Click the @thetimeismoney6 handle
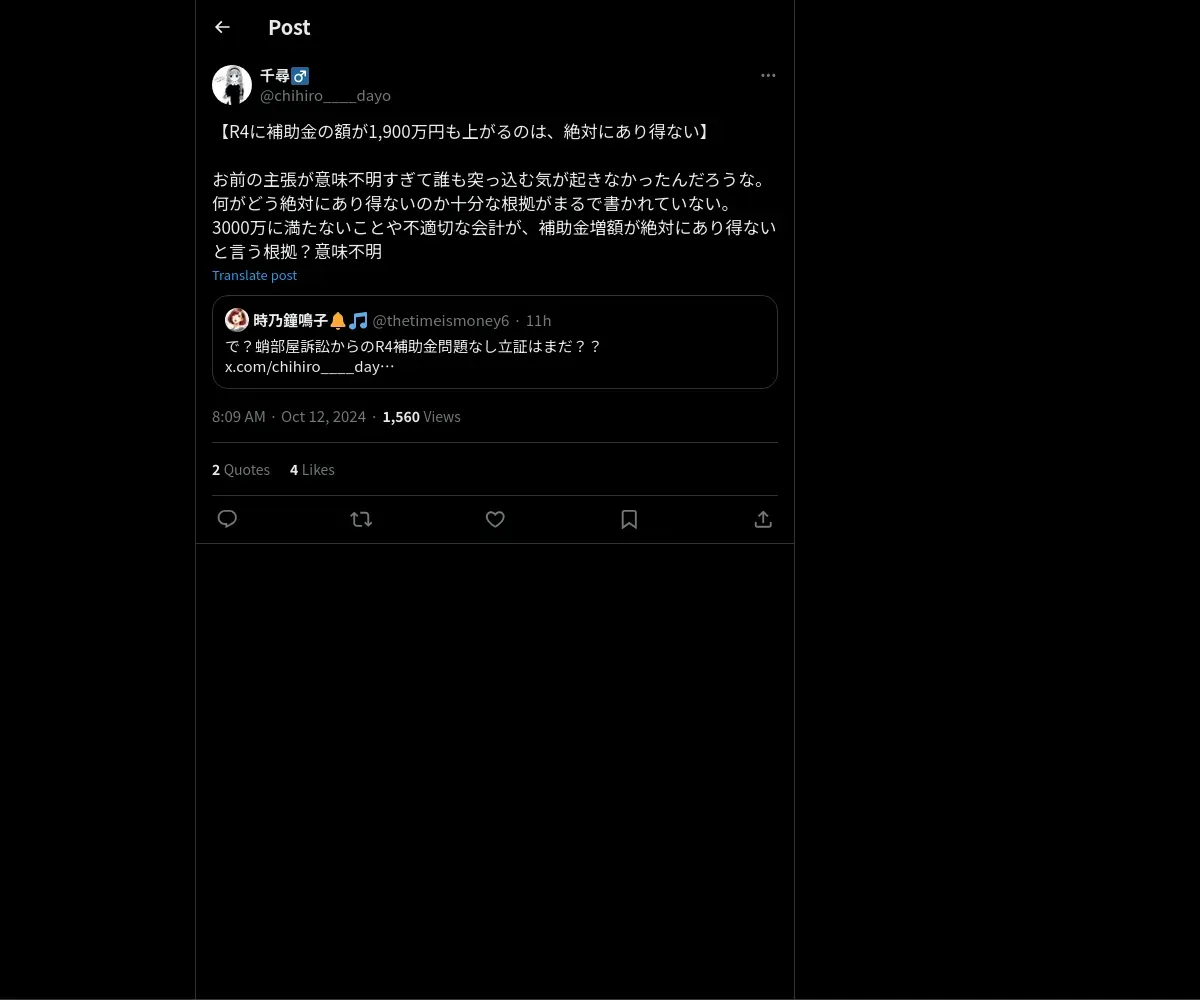Viewport: 1200px width, 1000px height. pyautogui.click(x=441, y=320)
